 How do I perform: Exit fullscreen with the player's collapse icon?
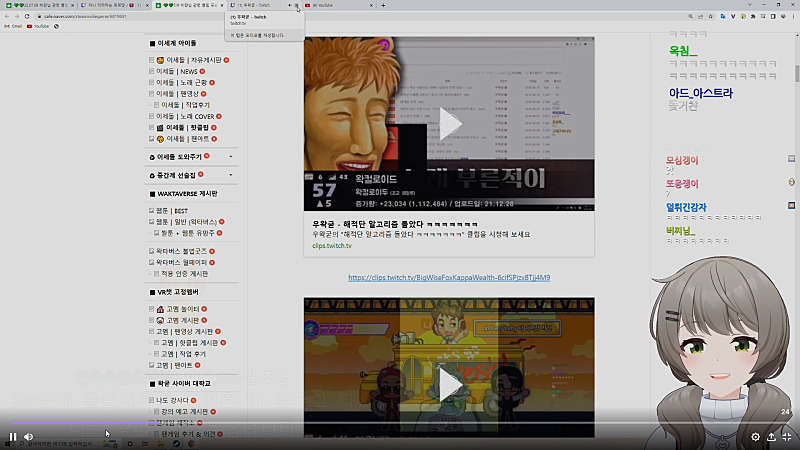(x=787, y=437)
